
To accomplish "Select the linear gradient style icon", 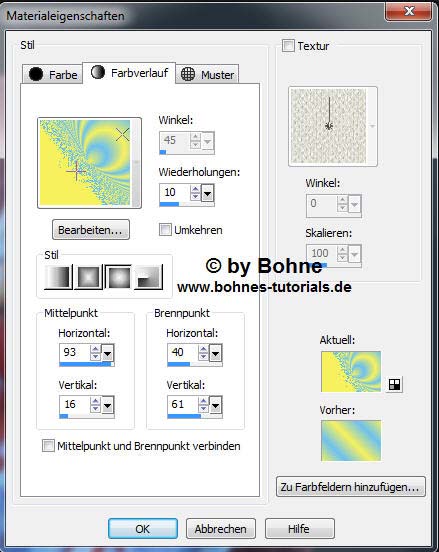I will [x=58, y=277].
